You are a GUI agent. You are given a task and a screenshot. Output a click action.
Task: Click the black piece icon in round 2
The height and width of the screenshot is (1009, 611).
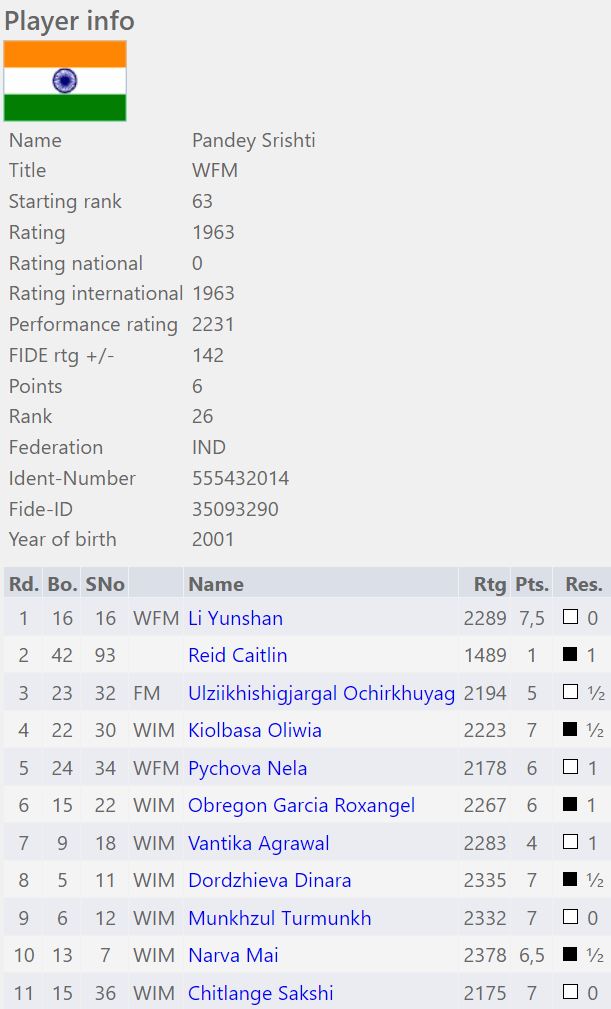571,656
